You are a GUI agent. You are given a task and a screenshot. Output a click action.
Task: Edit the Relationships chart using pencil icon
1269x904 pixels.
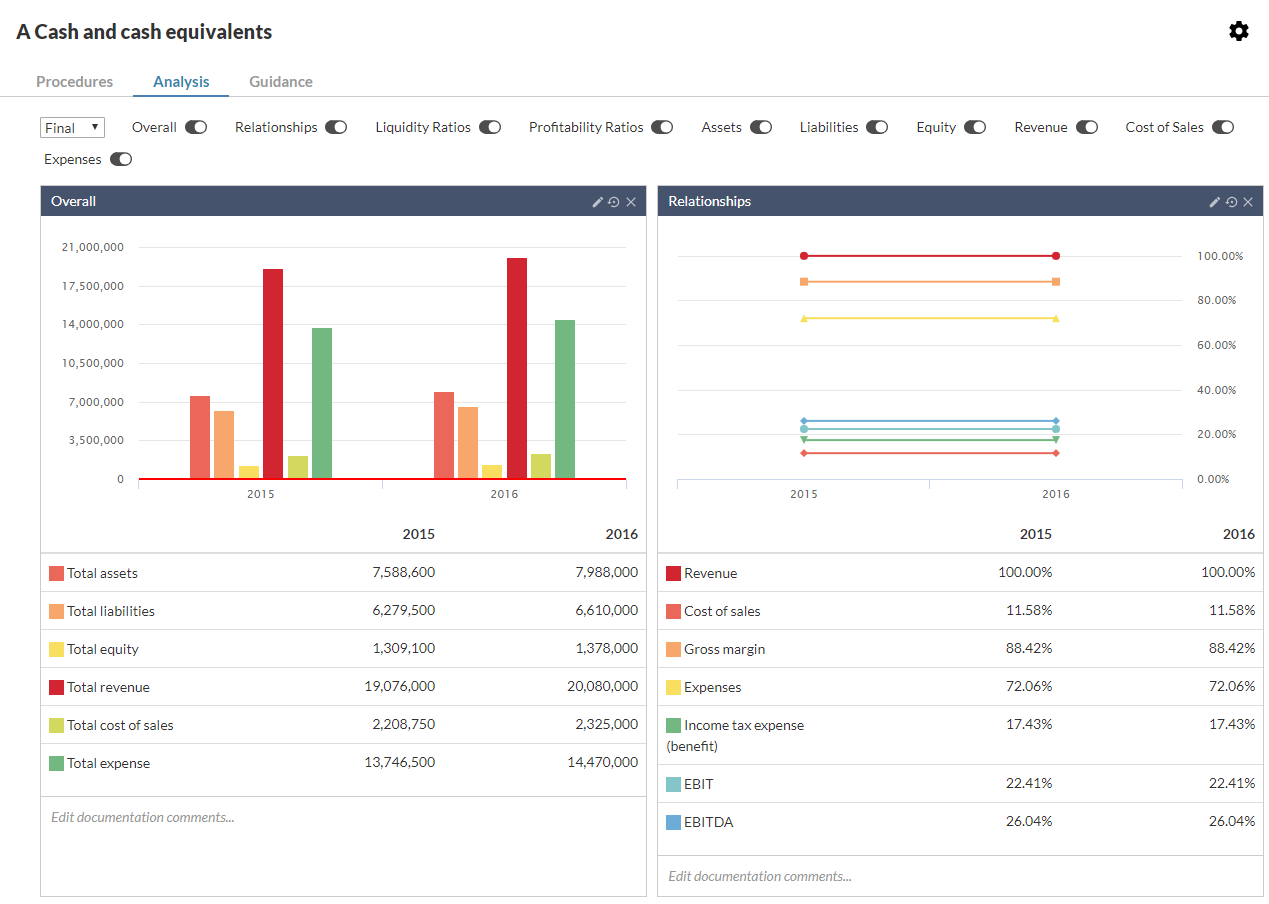[1214, 201]
